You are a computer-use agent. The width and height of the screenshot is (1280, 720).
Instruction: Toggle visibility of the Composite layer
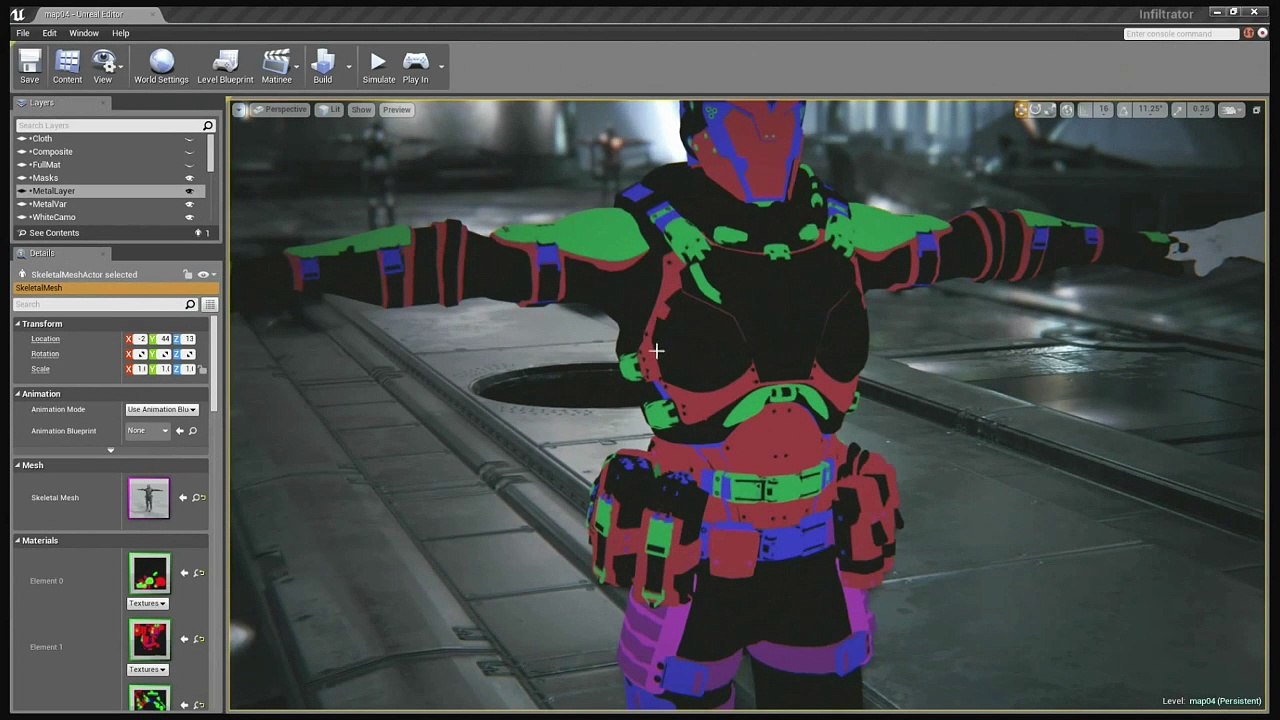189,152
